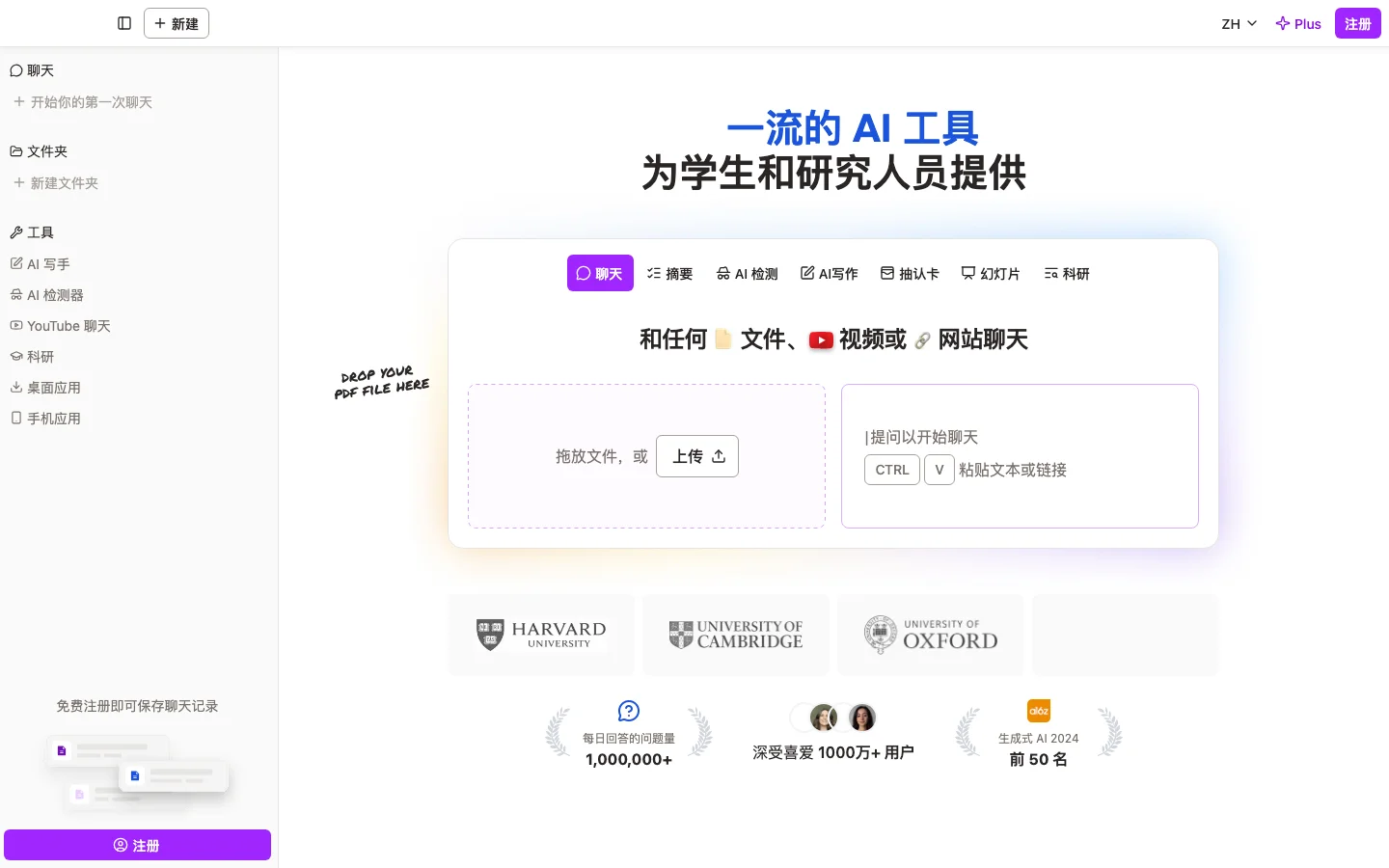Click the question bubble icon above 每日回答的问题量

pyautogui.click(x=629, y=711)
